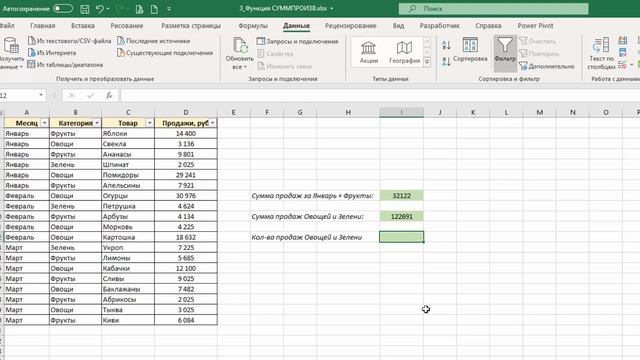Customize Quick Access Toolbar dropdown
640x360 pixels.
[x=169, y=9]
